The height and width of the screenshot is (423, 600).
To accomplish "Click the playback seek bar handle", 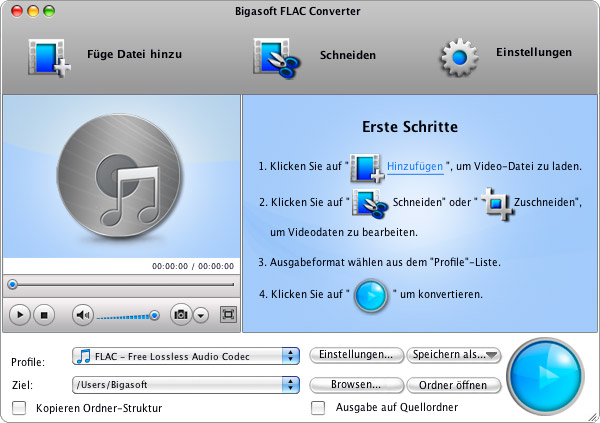I will (13, 284).
